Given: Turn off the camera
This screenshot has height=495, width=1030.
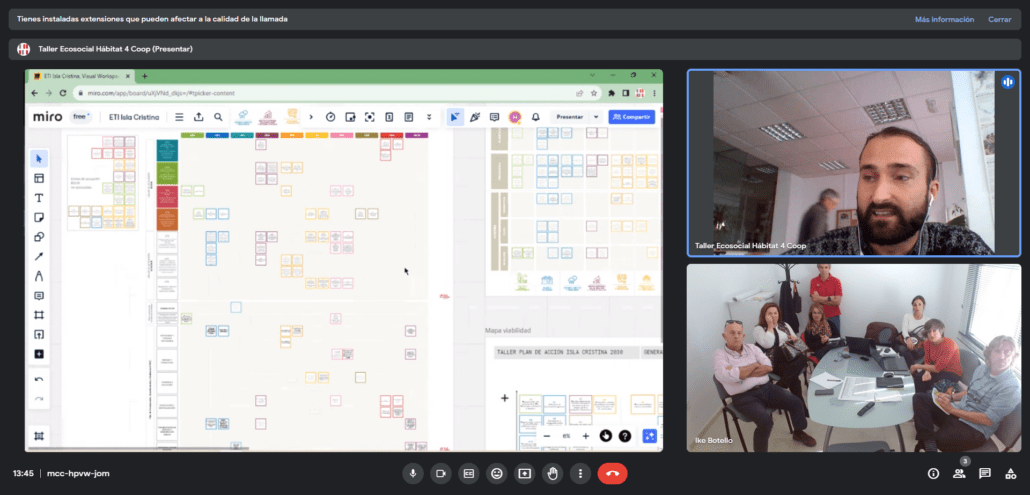Looking at the screenshot, I should pyautogui.click(x=440, y=473).
